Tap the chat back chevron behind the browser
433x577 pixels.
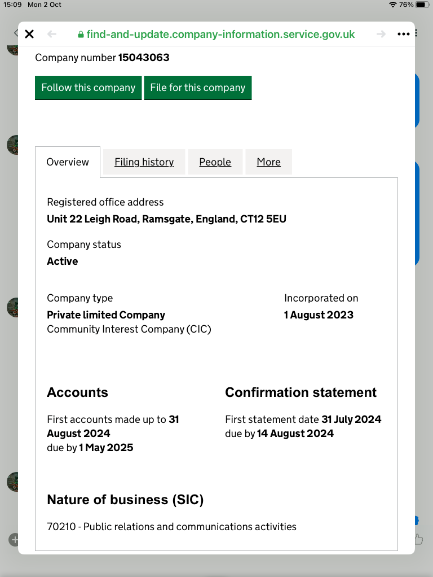(16, 33)
